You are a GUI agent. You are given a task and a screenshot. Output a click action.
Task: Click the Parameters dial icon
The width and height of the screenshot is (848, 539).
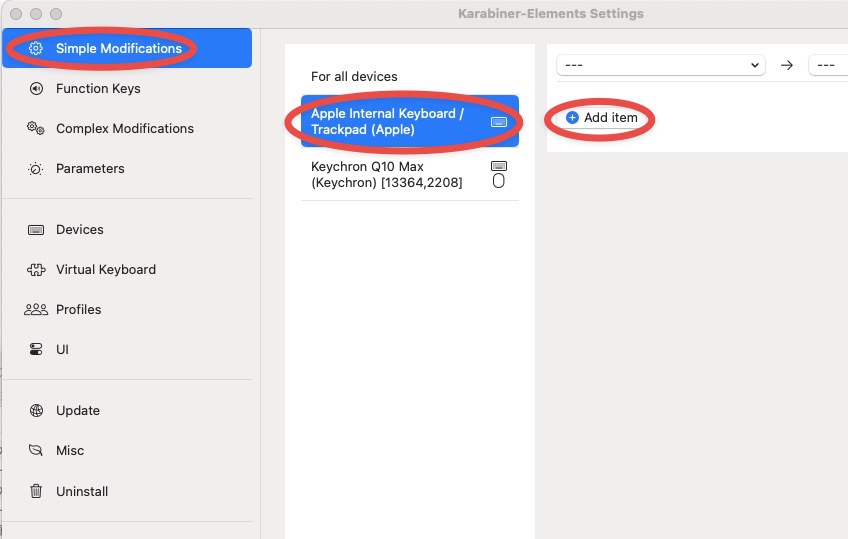tap(36, 169)
